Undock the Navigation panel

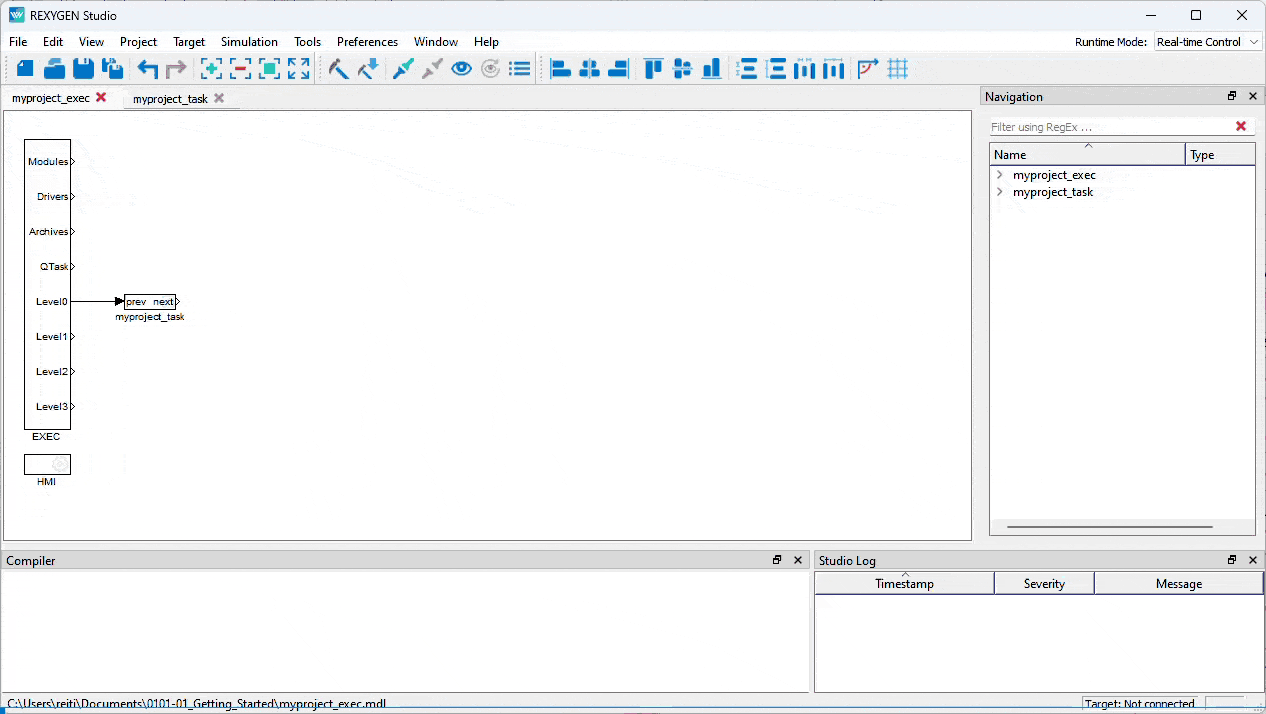click(1232, 96)
